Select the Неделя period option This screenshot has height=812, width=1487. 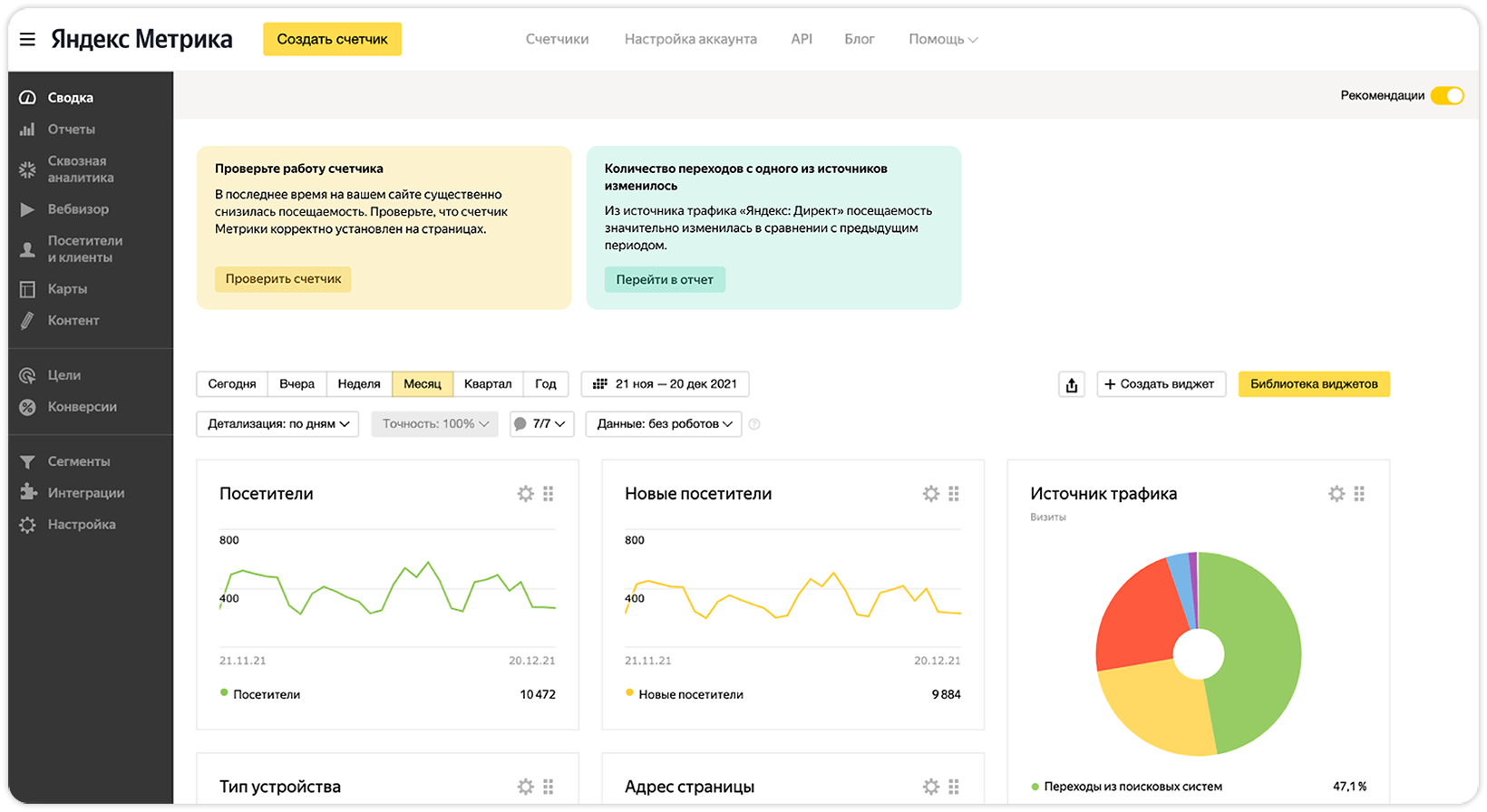click(359, 384)
